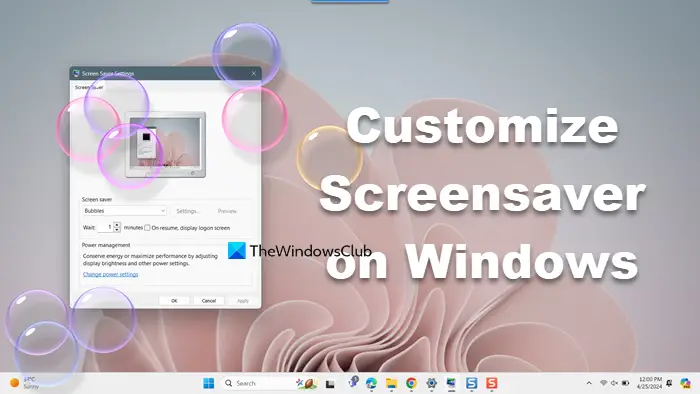Open the Change power settings link
This screenshot has width=700, height=394.
pyautogui.click(x=110, y=274)
